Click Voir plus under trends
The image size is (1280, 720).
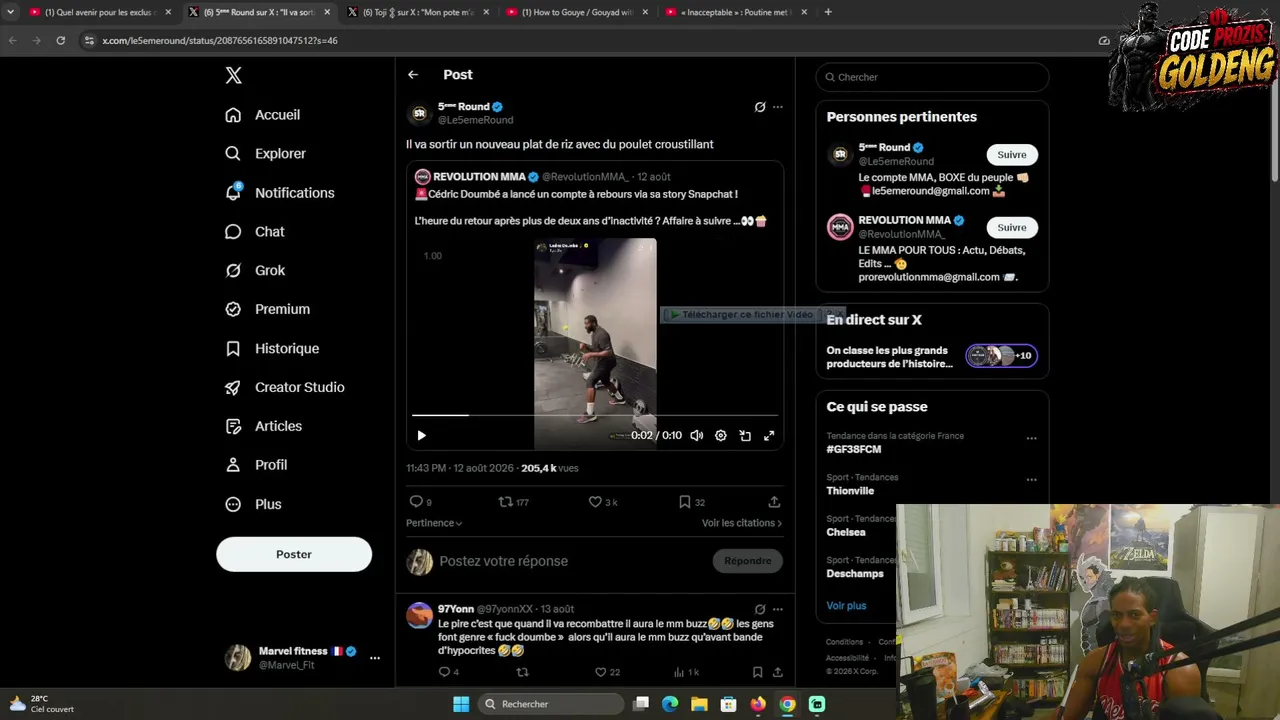click(x=846, y=606)
